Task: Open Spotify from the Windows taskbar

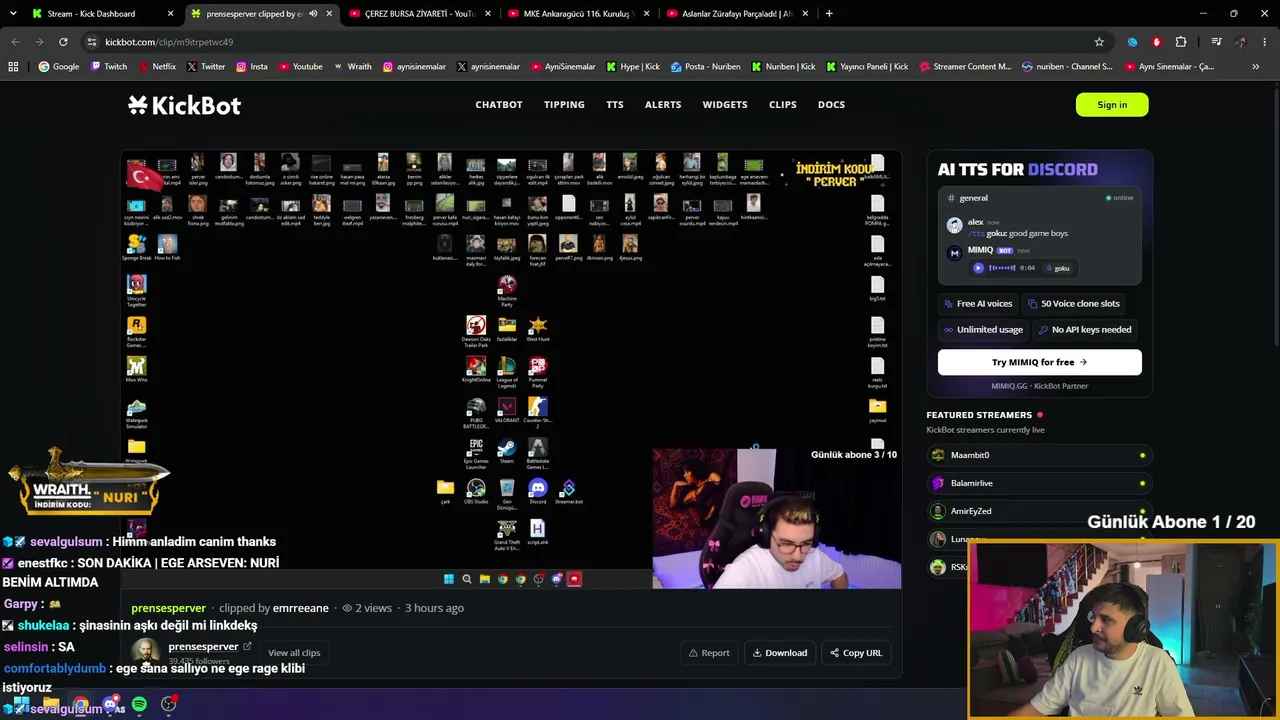Action: tap(139, 705)
